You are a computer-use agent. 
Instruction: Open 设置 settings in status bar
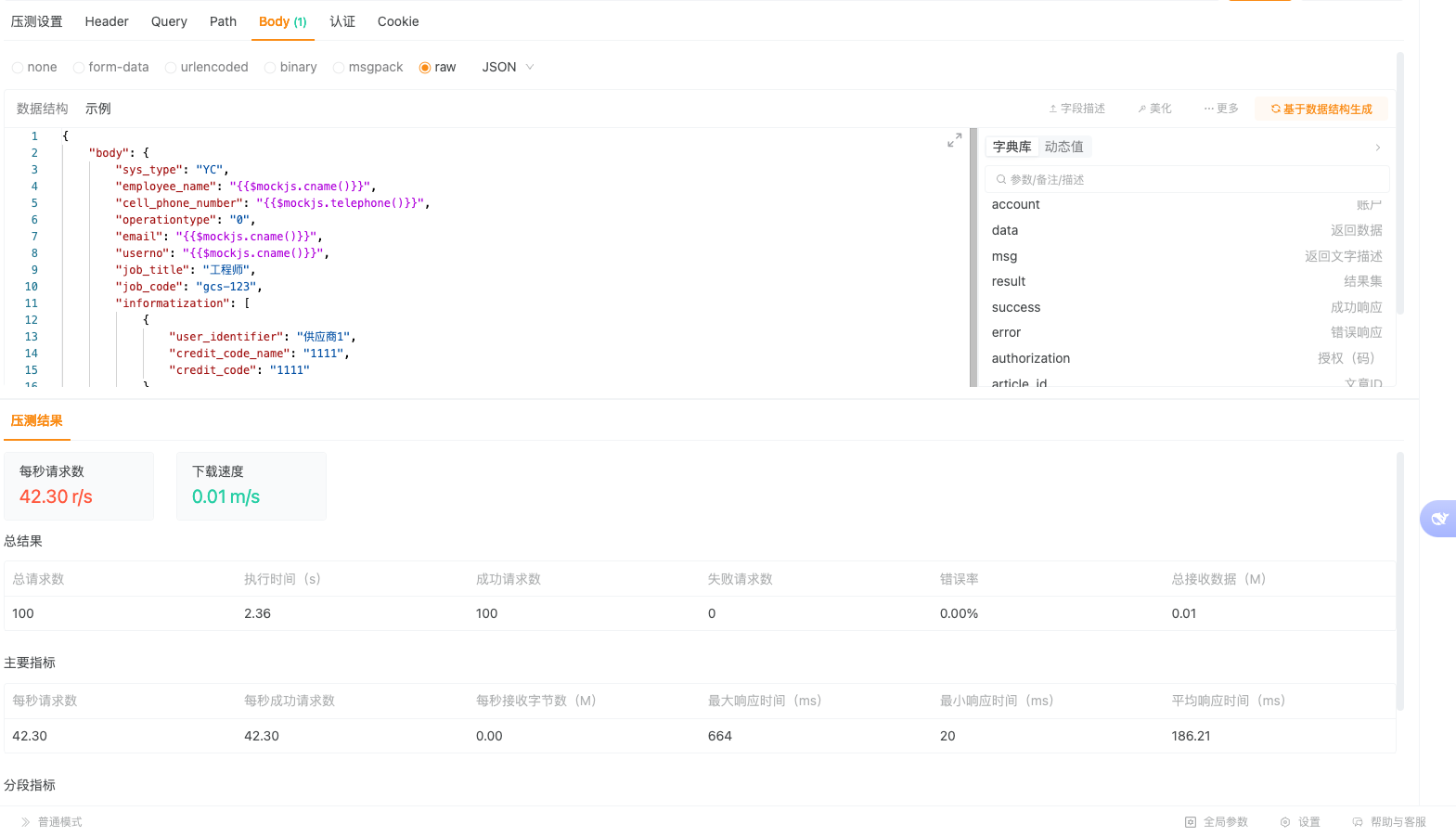(1300, 822)
